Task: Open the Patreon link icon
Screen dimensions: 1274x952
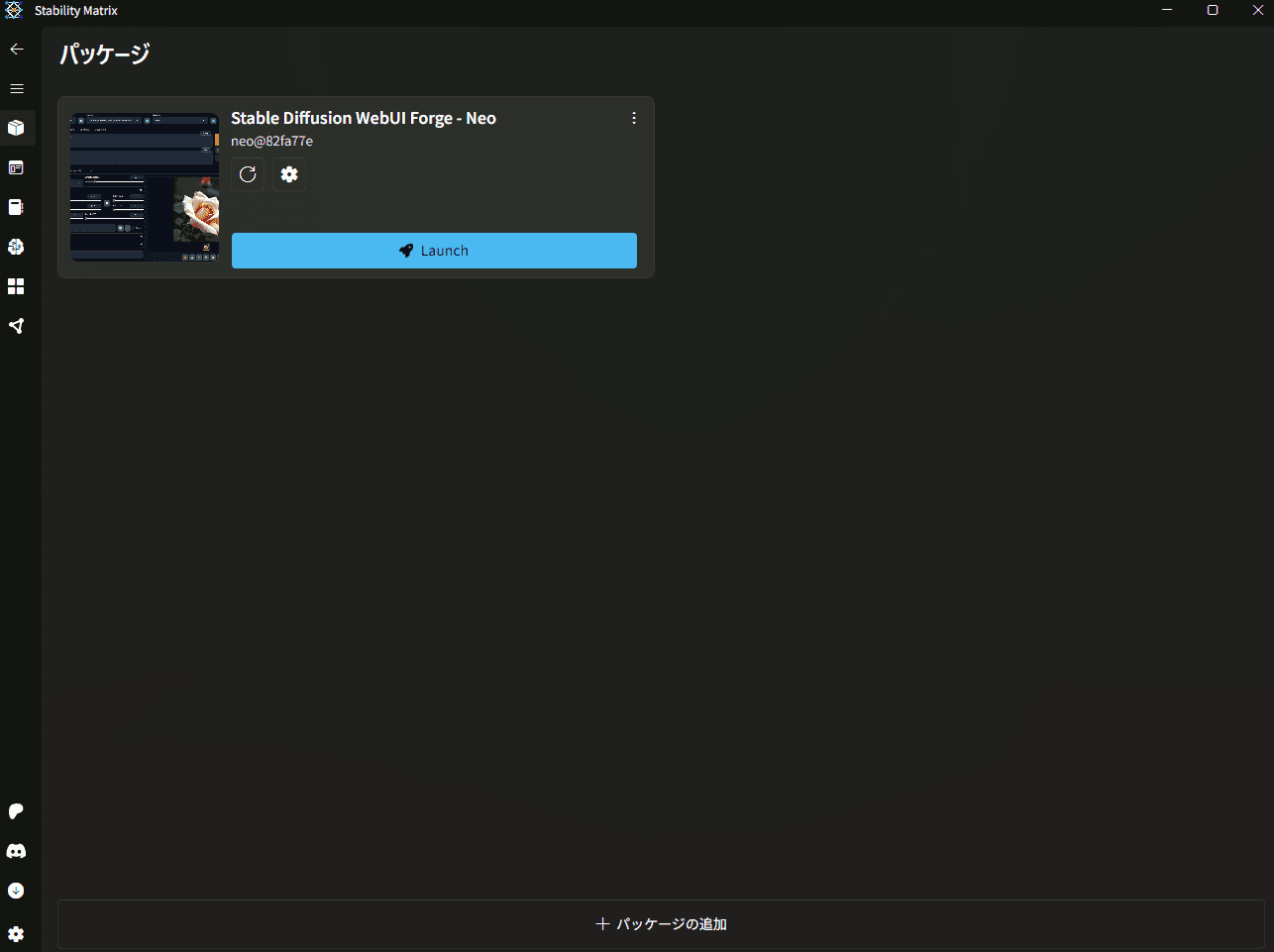Action: (17, 811)
